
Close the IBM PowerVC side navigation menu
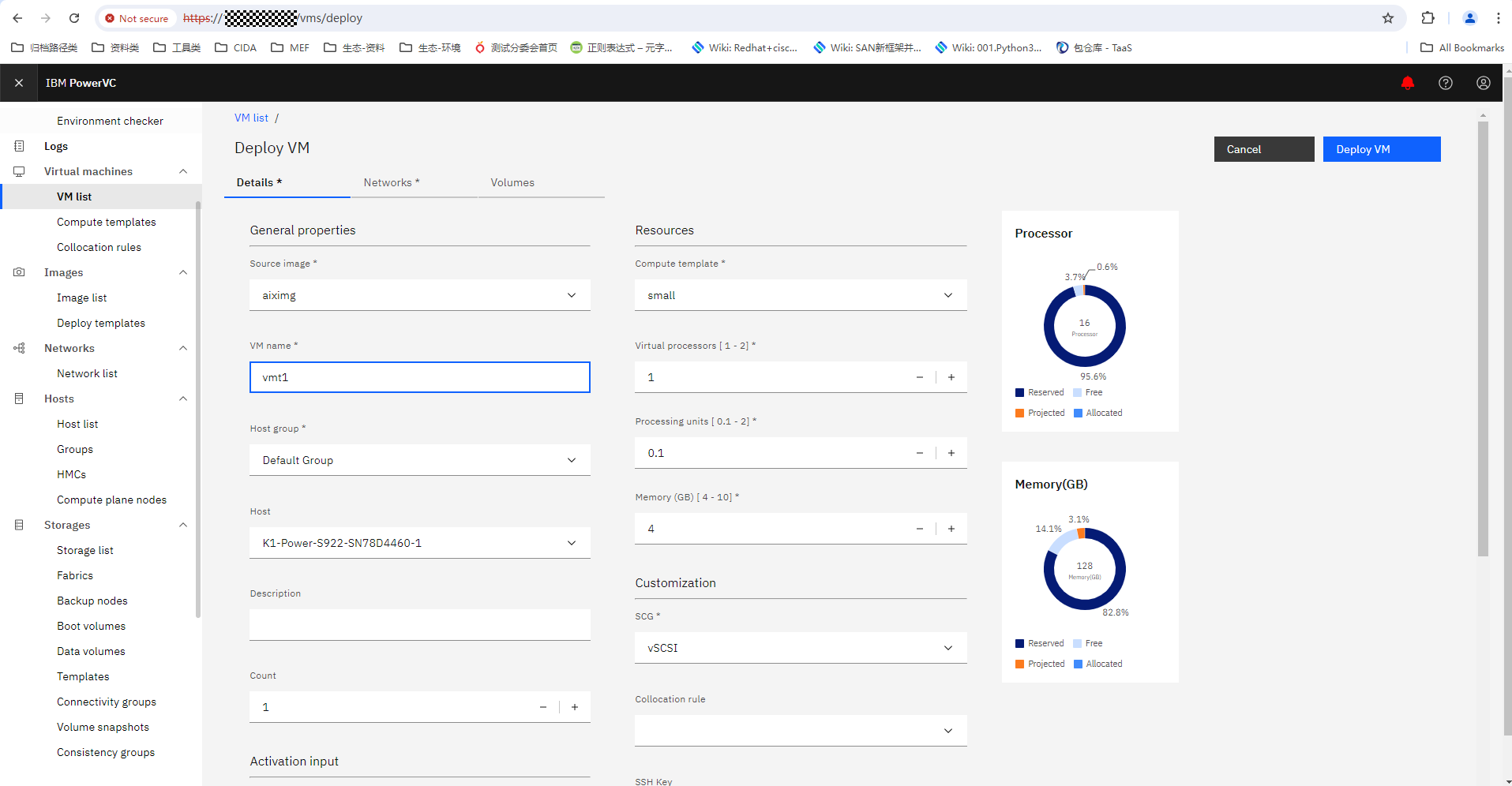(19, 83)
